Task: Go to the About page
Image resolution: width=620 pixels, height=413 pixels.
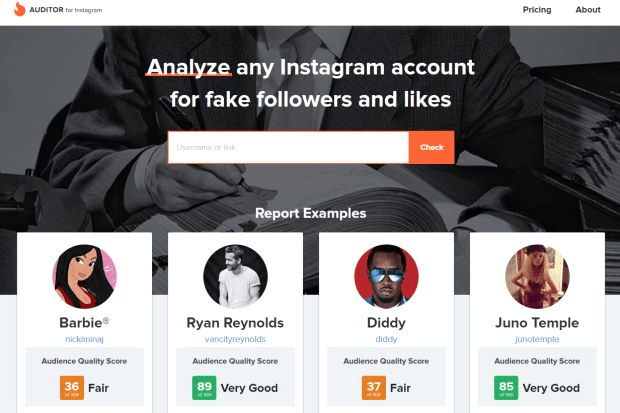Action: coord(588,10)
